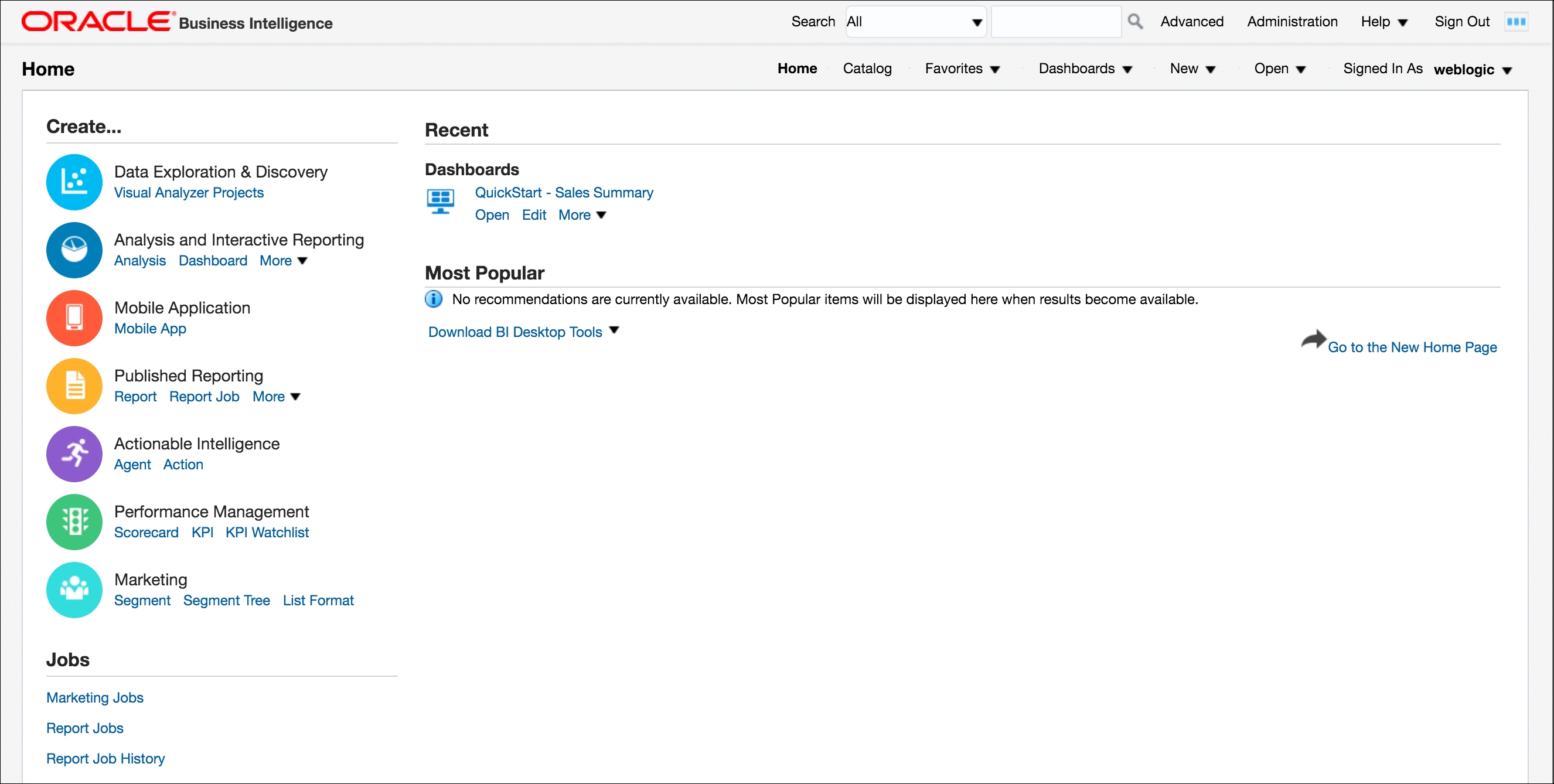1554x784 pixels.
Task: Click the green Performance Management icon
Action: pos(74,522)
